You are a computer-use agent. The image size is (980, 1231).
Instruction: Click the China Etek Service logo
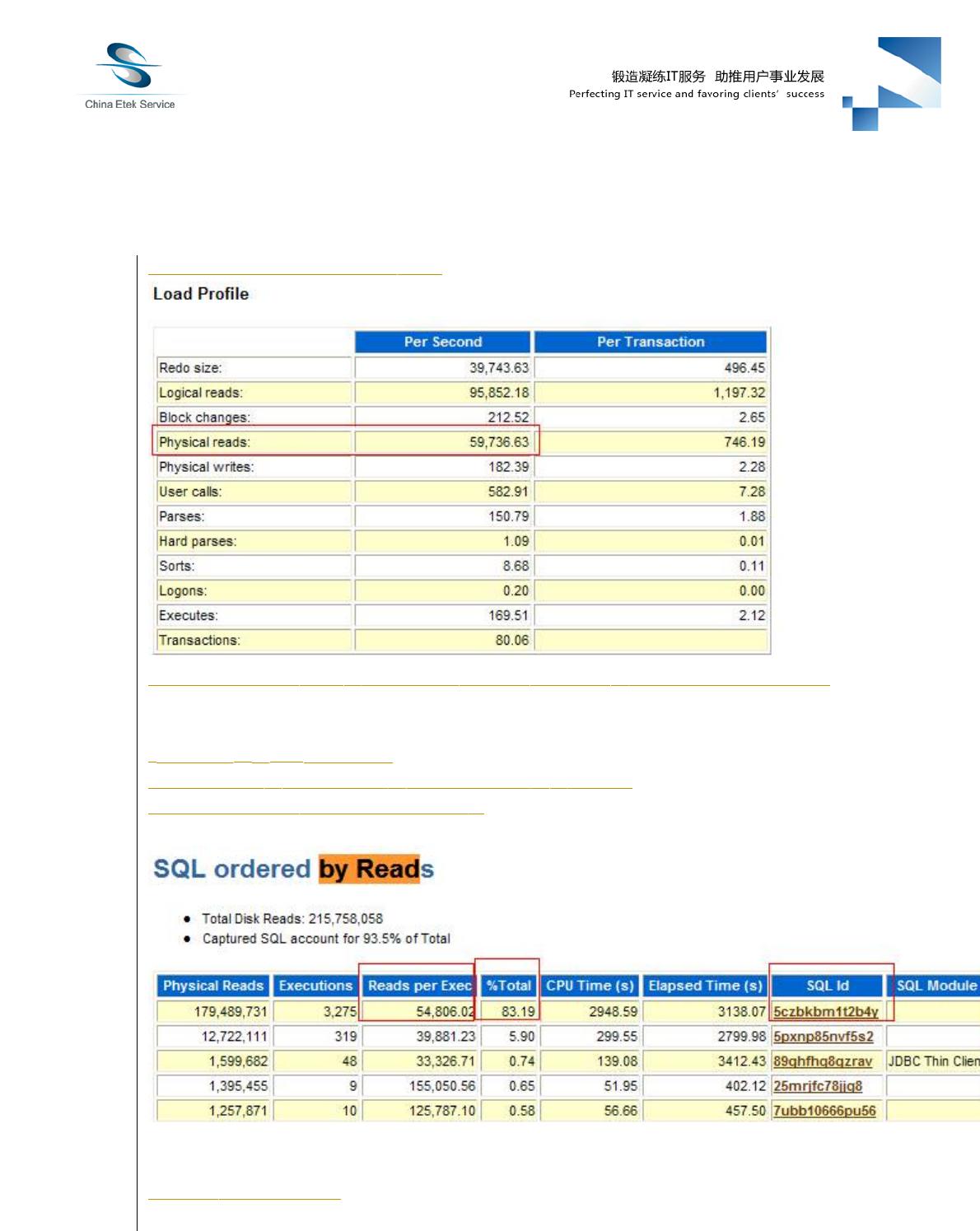point(129,76)
